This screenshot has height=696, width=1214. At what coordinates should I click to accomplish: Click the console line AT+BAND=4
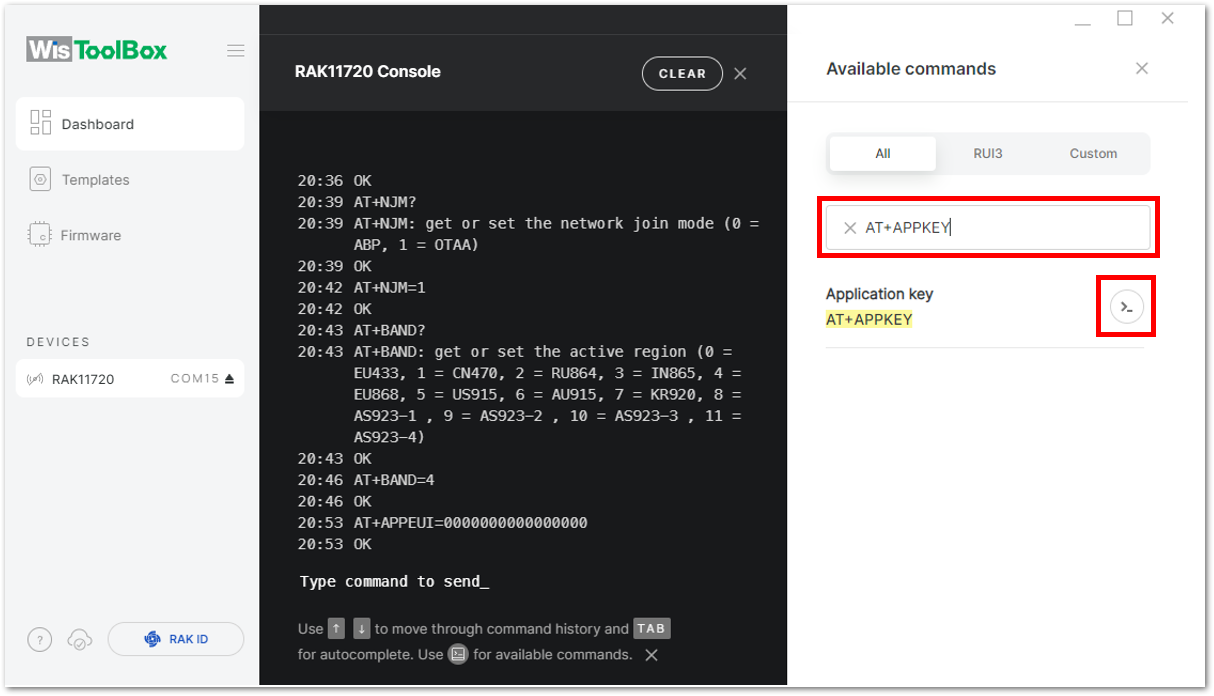point(394,480)
